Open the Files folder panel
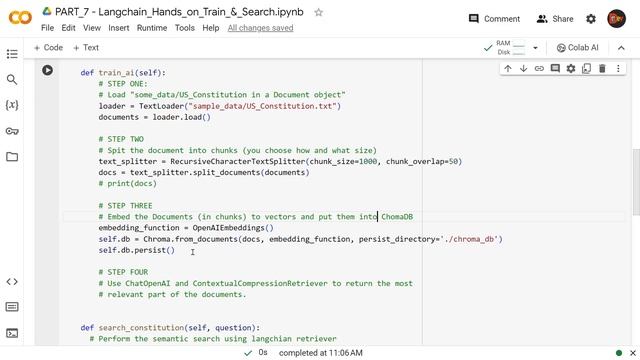Screen dimensions: 640x360 coord(12,157)
